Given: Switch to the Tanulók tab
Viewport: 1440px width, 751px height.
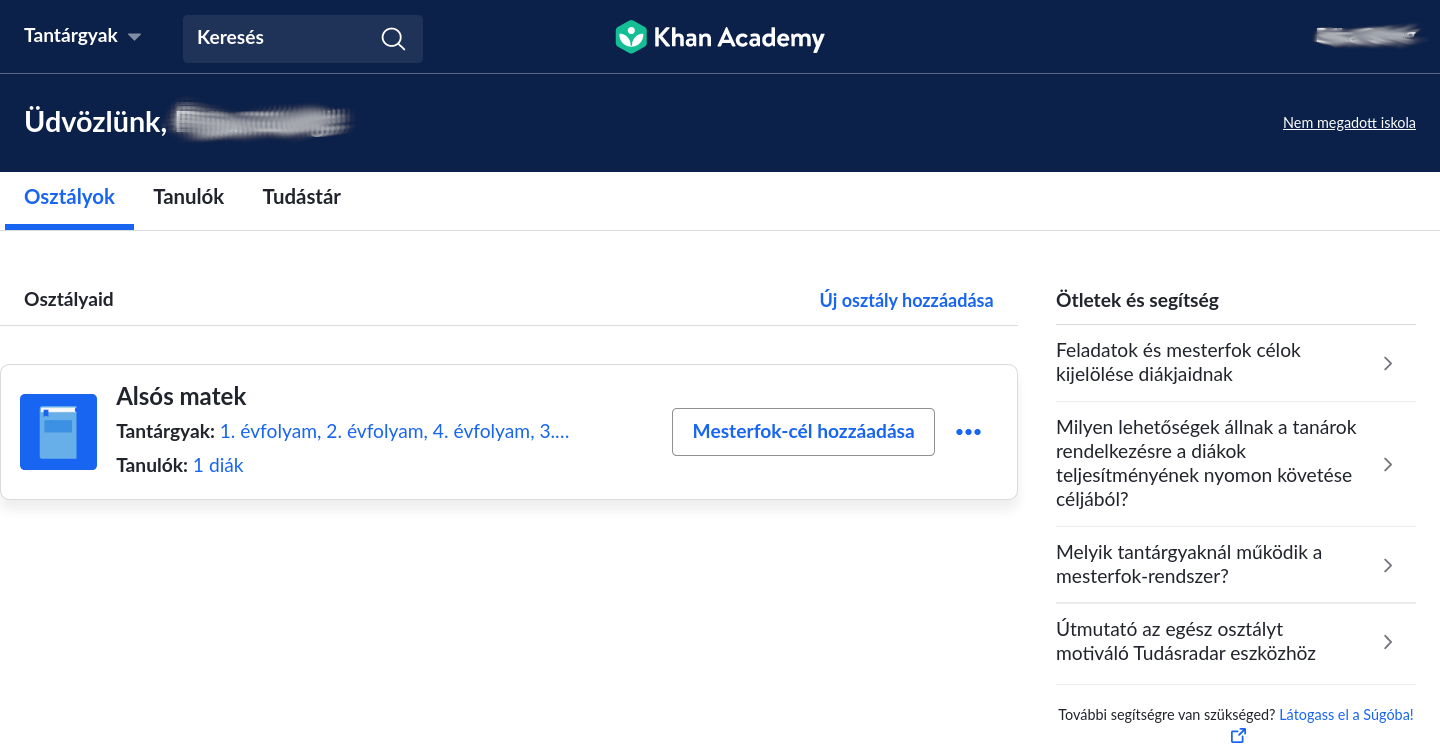Looking at the screenshot, I should pos(188,197).
